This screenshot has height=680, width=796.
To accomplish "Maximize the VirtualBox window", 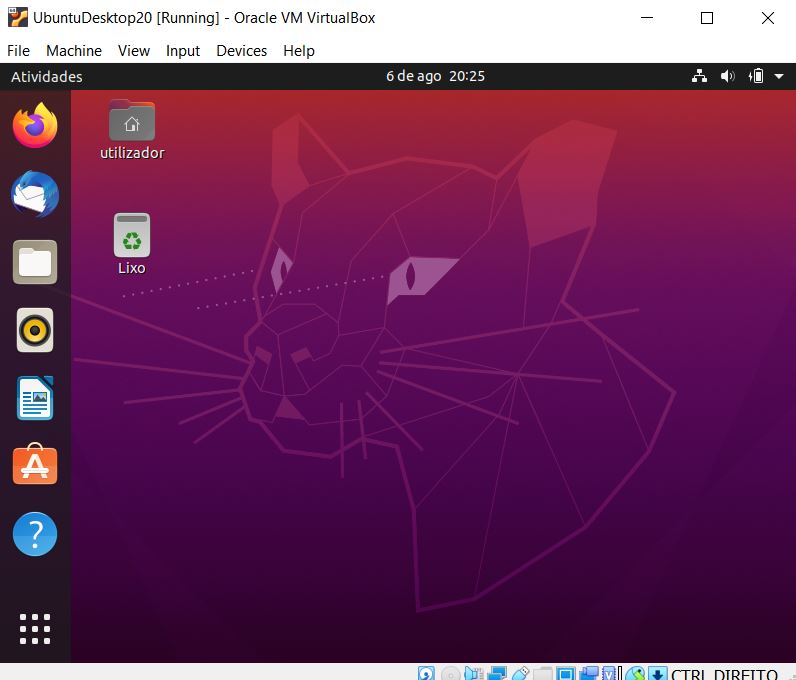I will pyautogui.click(x=707, y=18).
